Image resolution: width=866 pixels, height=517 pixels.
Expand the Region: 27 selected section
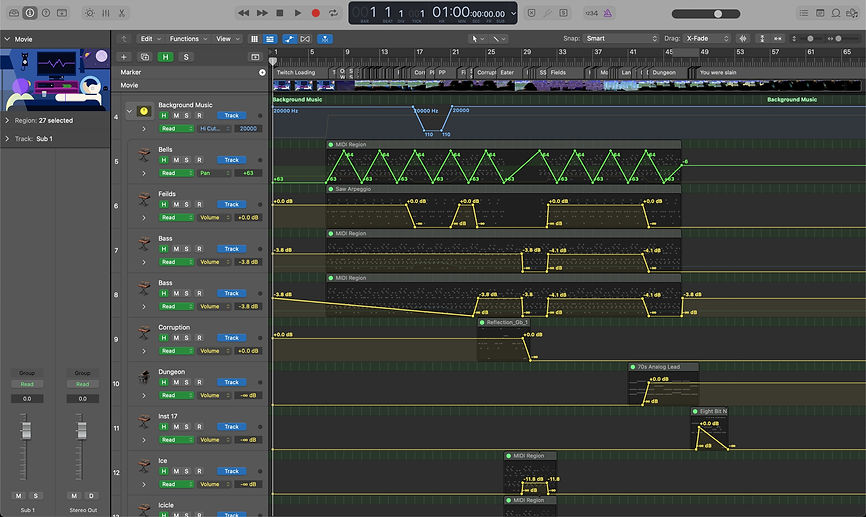point(7,120)
